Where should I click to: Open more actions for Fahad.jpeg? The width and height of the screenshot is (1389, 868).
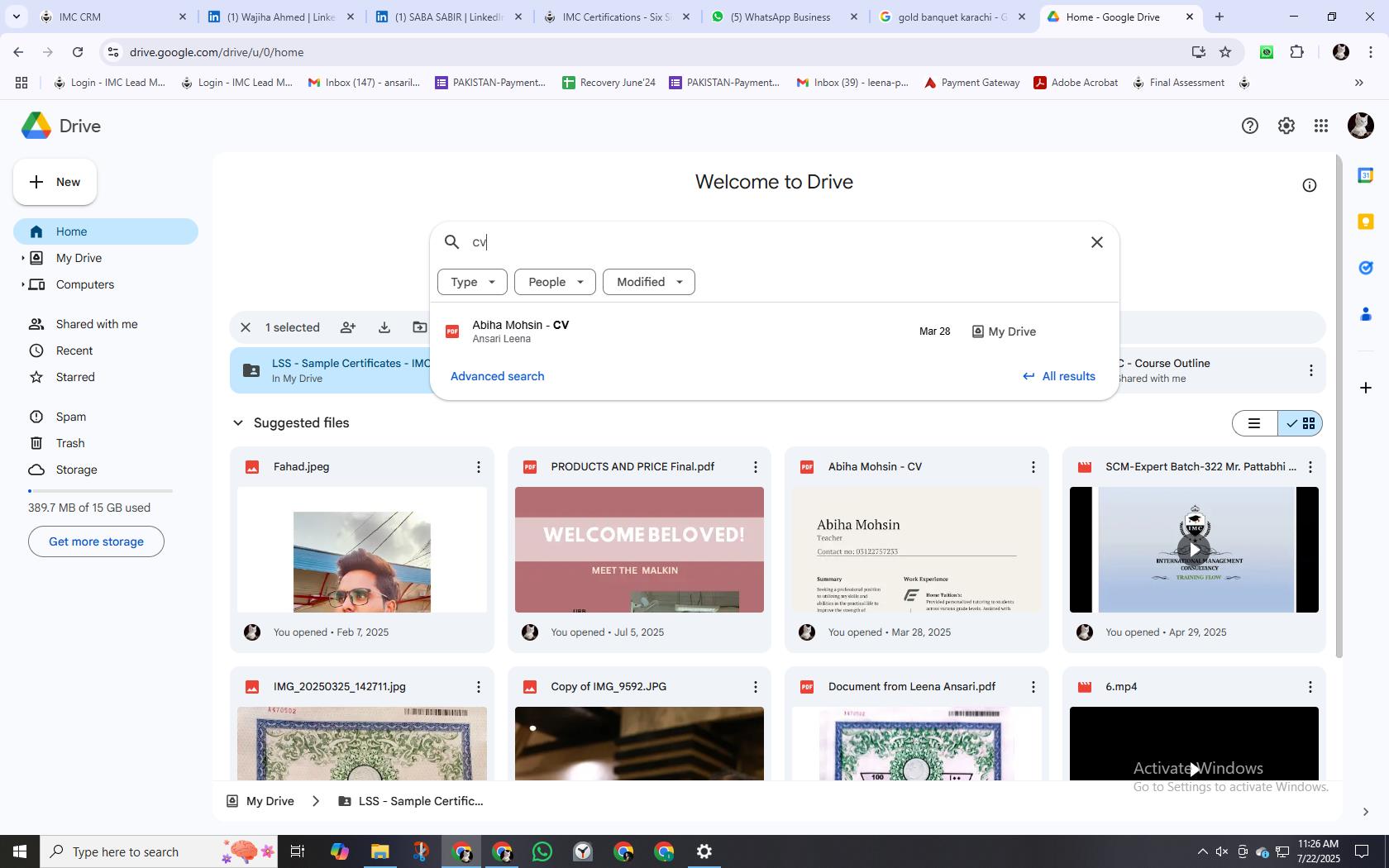pos(478,467)
